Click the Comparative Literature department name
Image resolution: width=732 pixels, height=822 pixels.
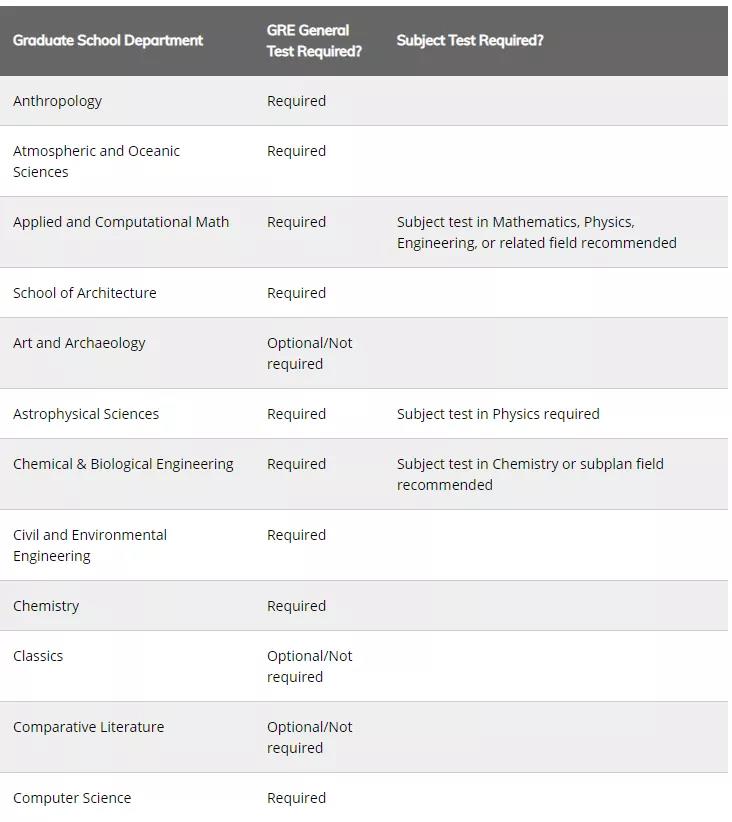pos(88,727)
